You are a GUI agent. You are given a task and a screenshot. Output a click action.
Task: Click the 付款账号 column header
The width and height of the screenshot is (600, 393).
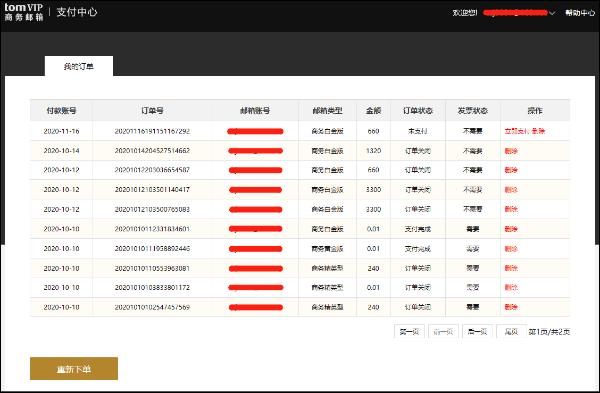(x=61, y=111)
